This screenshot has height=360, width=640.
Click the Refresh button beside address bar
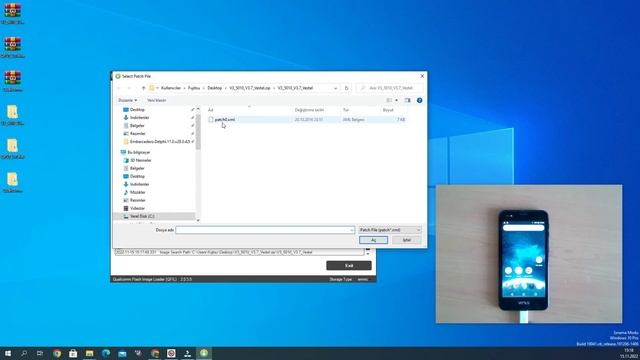point(347,88)
